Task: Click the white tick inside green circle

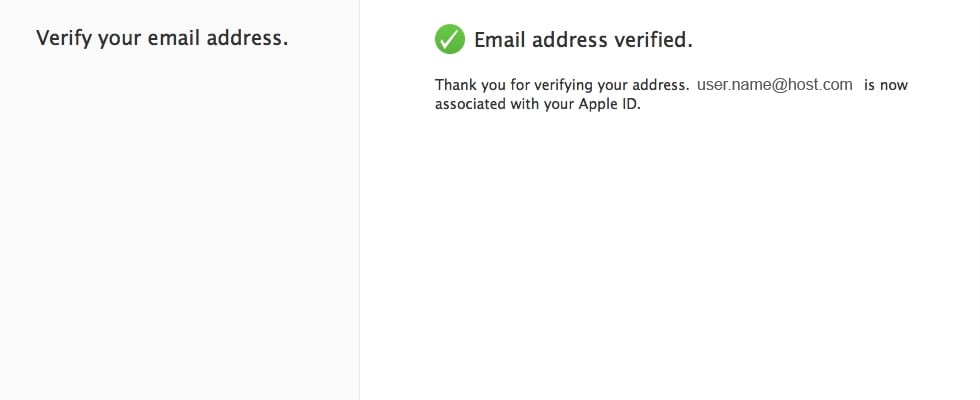Action: point(449,39)
